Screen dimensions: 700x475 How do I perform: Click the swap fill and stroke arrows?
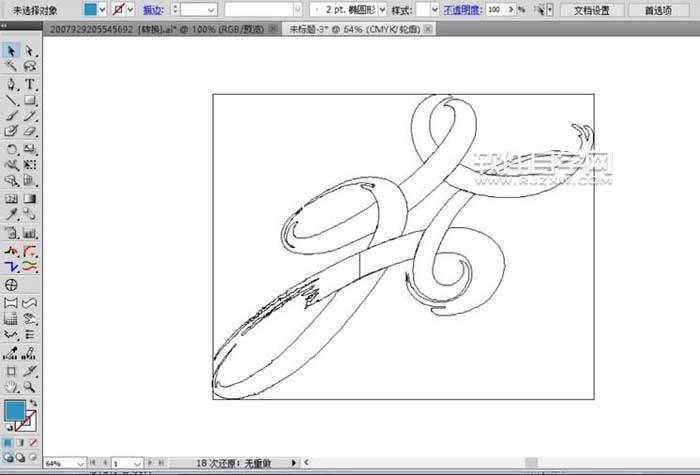point(33,403)
